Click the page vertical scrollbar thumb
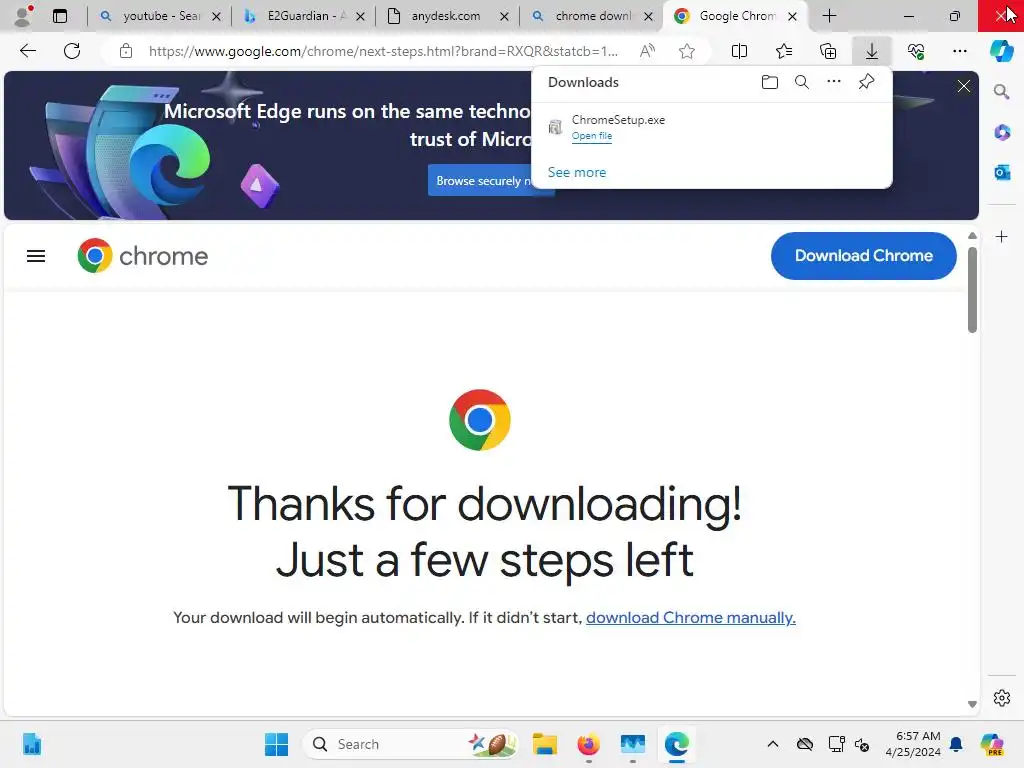 972,290
